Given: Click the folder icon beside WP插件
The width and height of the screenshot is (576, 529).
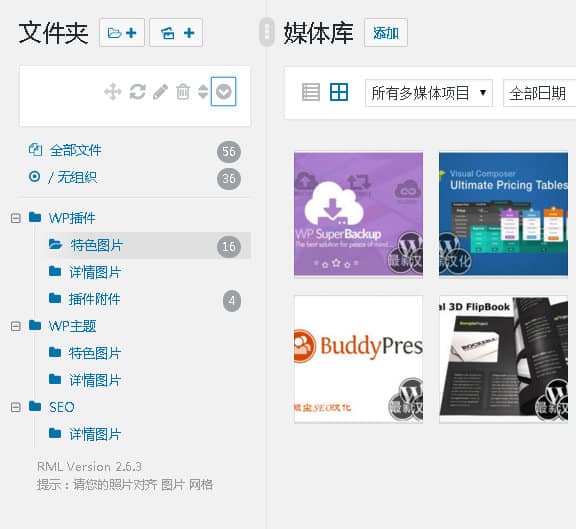Looking at the screenshot, I should 35,217.
